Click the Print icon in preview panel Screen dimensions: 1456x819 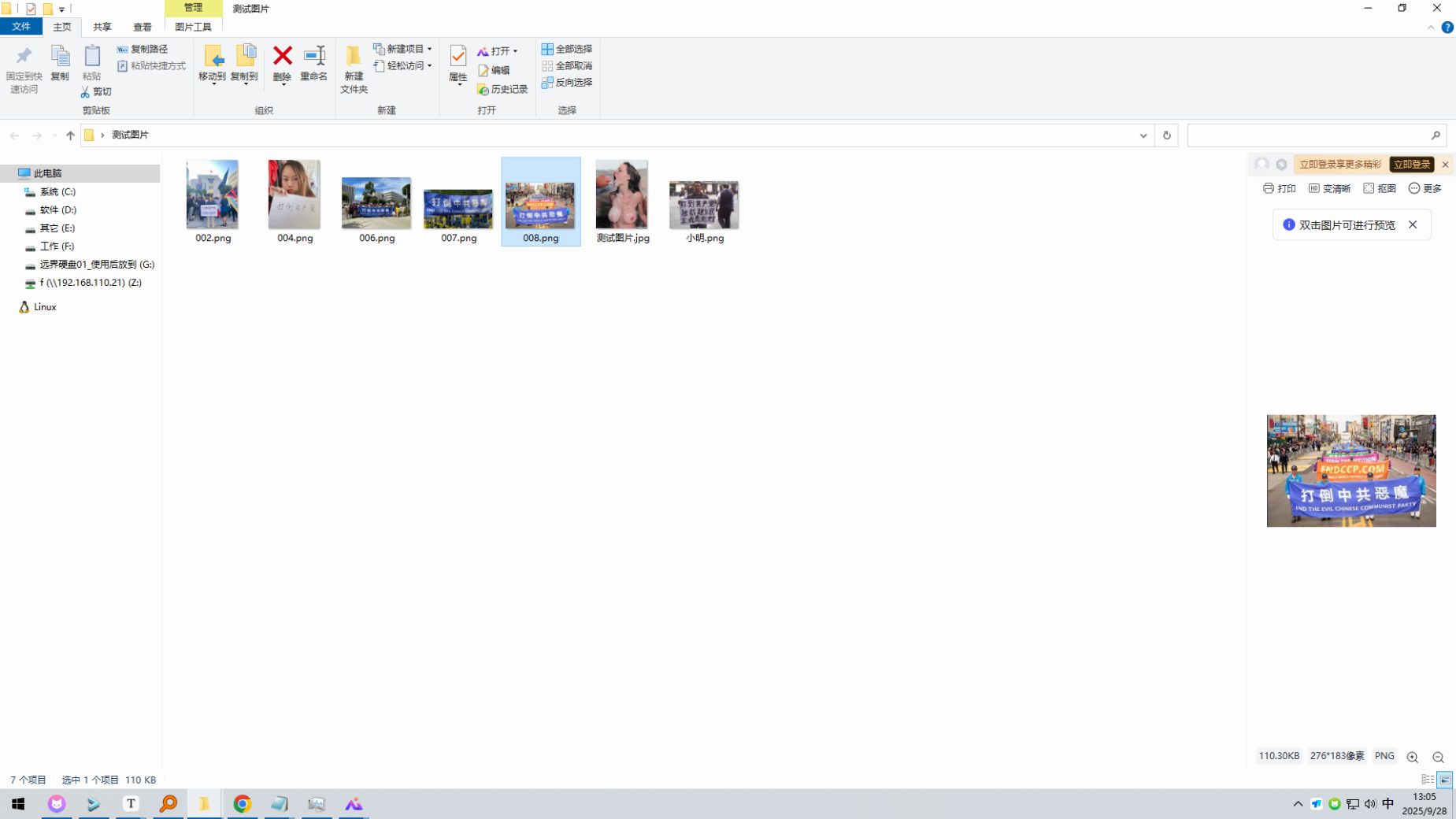(x=1279, y=188)
